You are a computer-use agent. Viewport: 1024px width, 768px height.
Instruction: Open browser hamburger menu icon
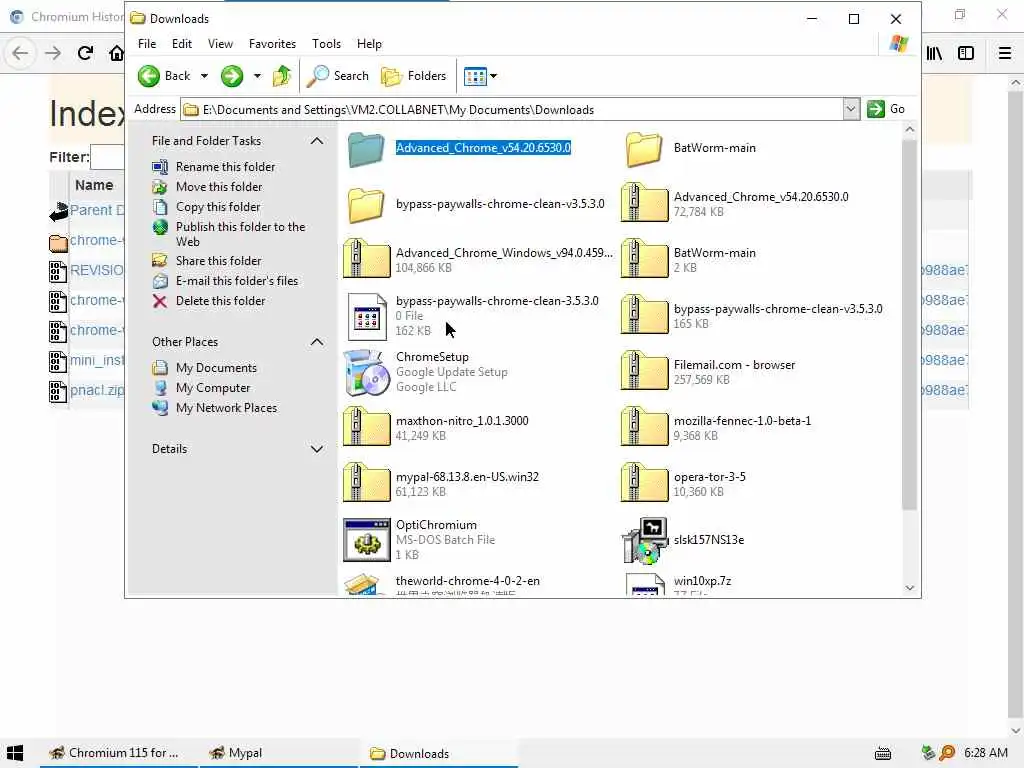[1005, 53]
